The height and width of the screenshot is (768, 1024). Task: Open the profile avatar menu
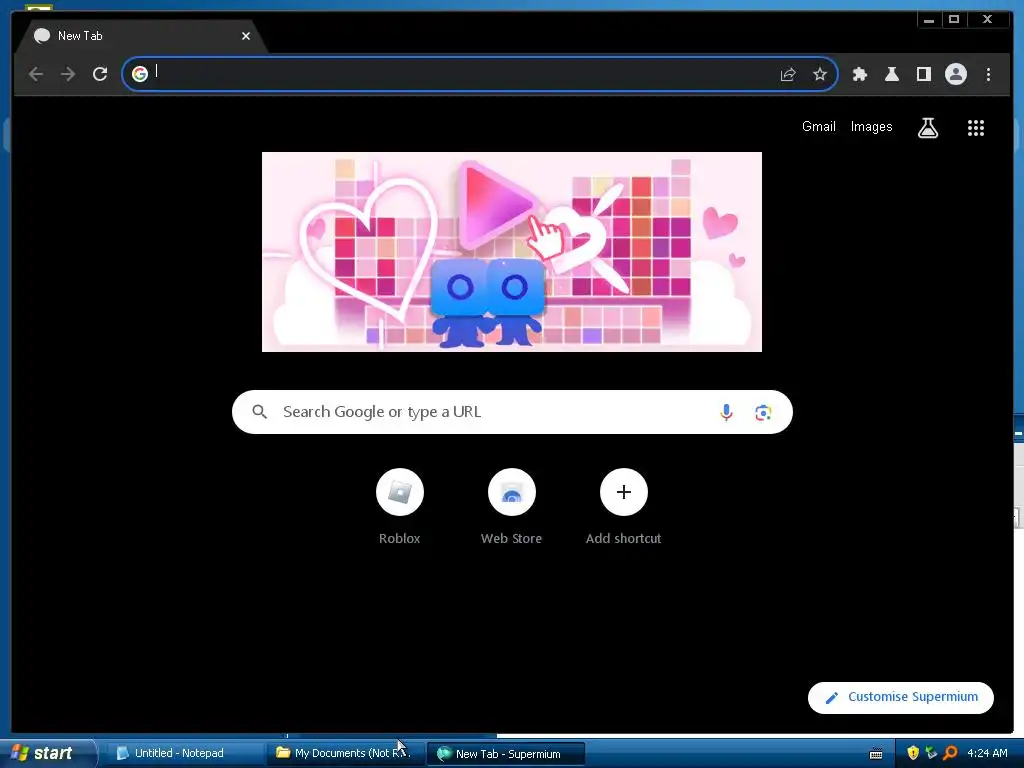(x=955, y=74)
